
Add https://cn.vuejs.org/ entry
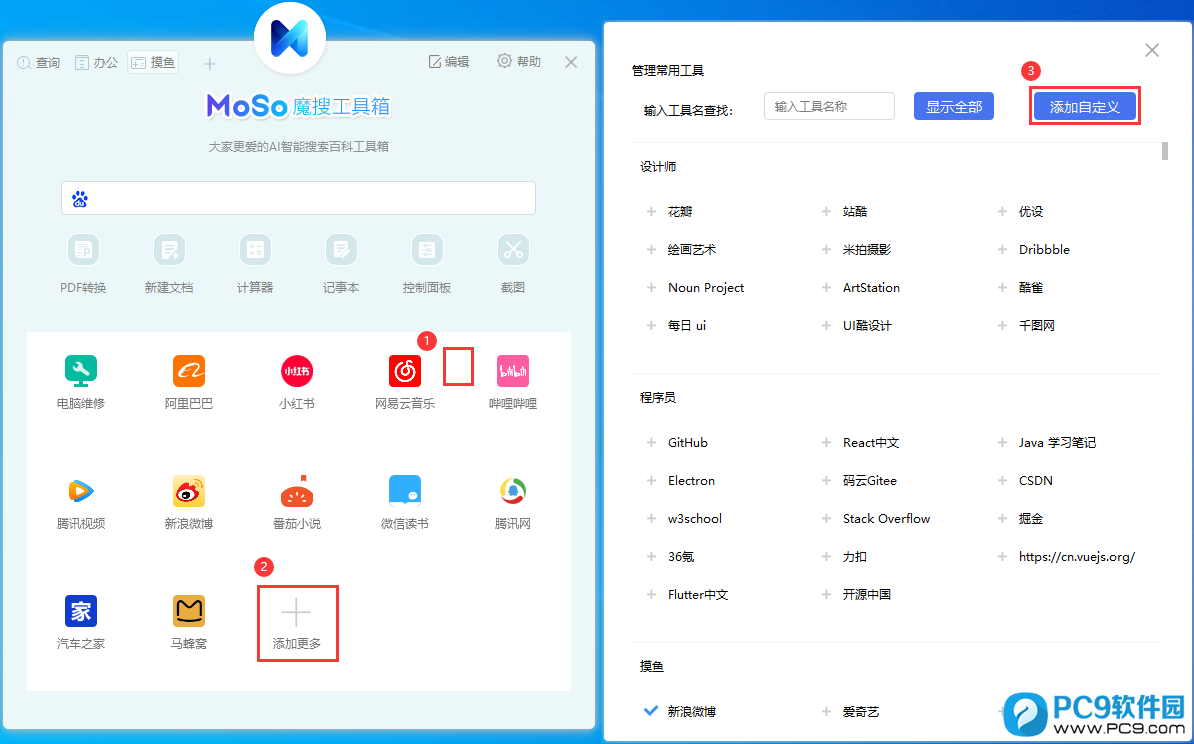(x=1002, y=557)
